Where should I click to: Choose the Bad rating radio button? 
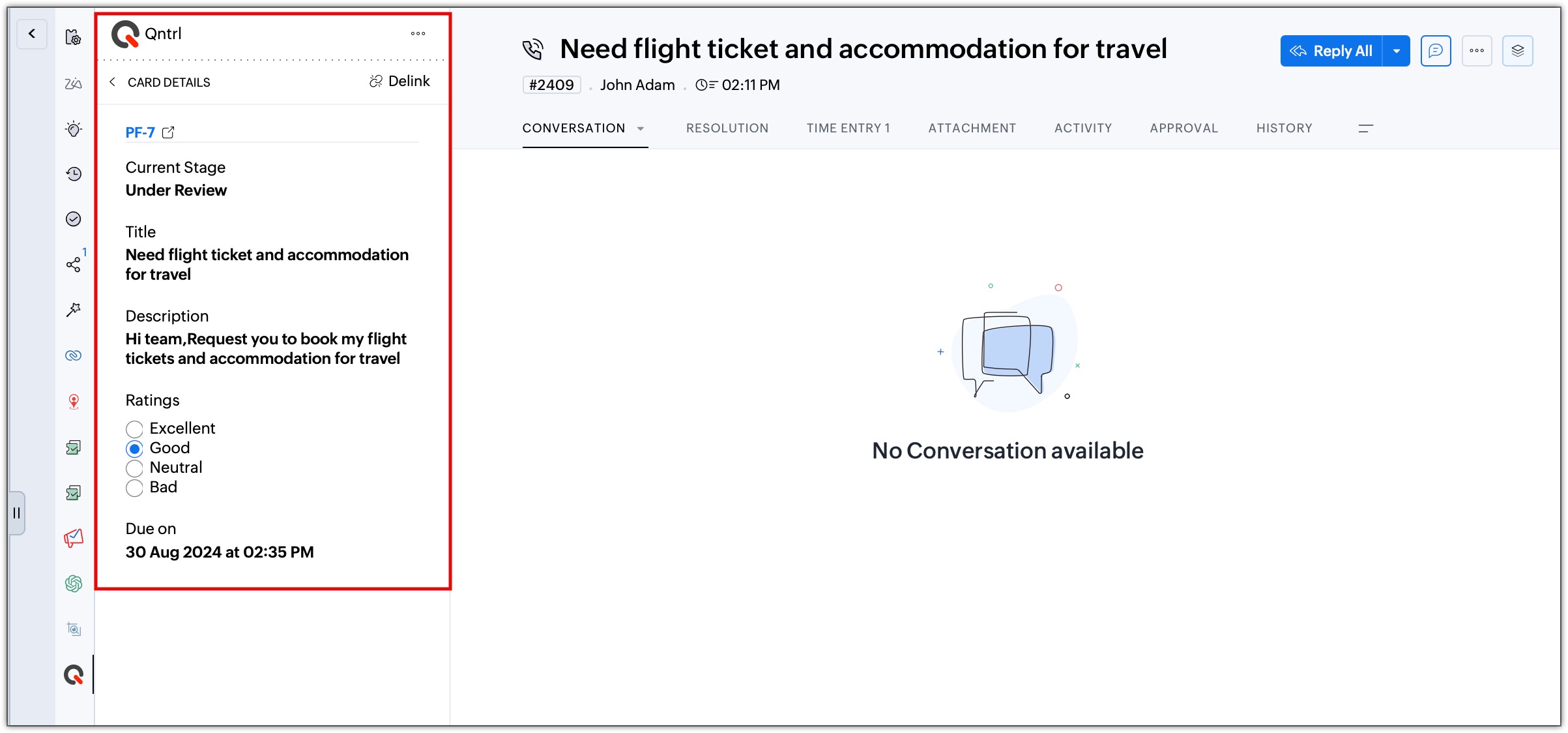(x=134, y=488)
